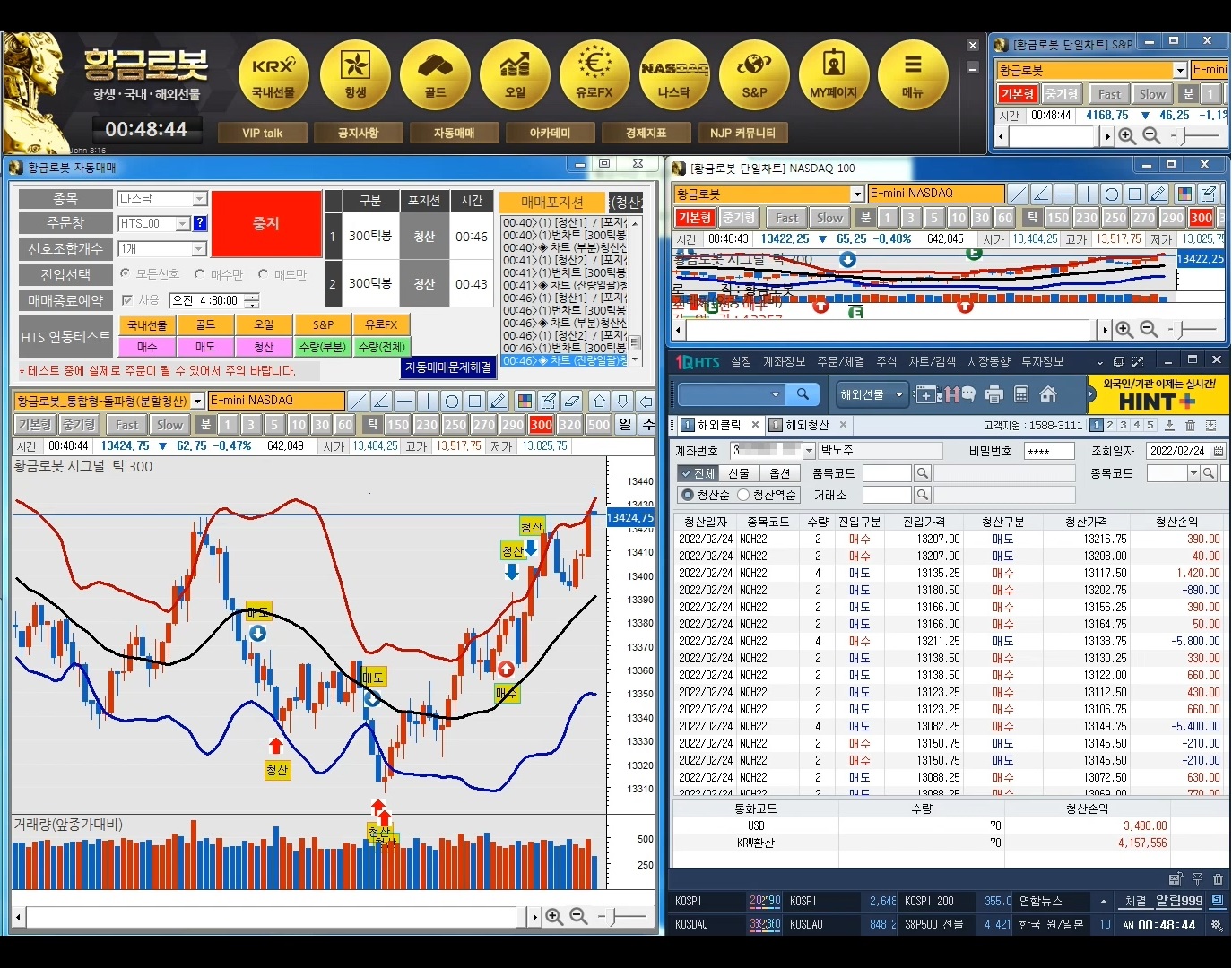Switch to the 해외클릭 tab
The width and height of the screenshot is (1232, 968).
(x=720, y=425)
